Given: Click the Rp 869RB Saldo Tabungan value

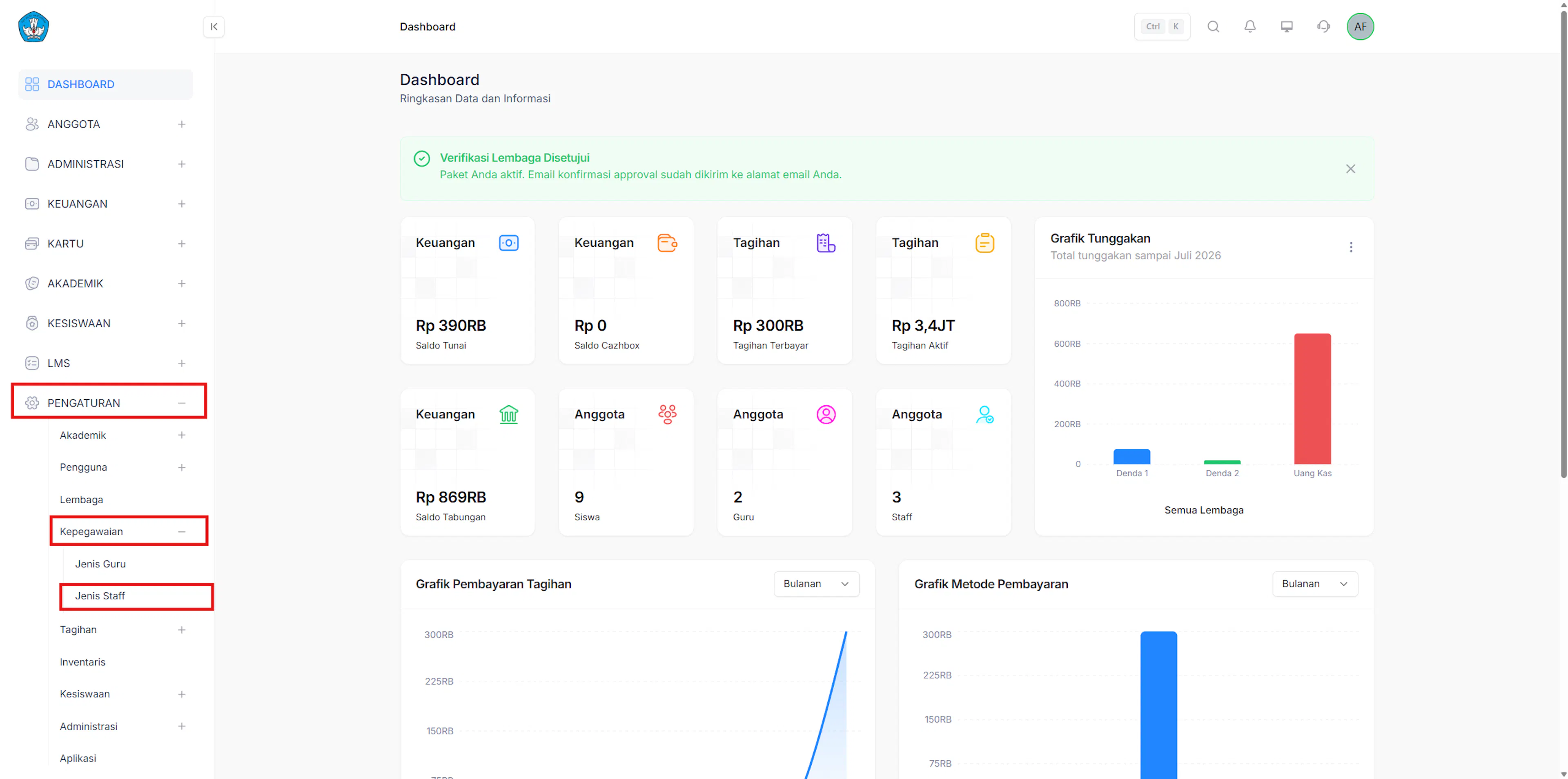Looking at the screenshot, I should click(450, 498).
